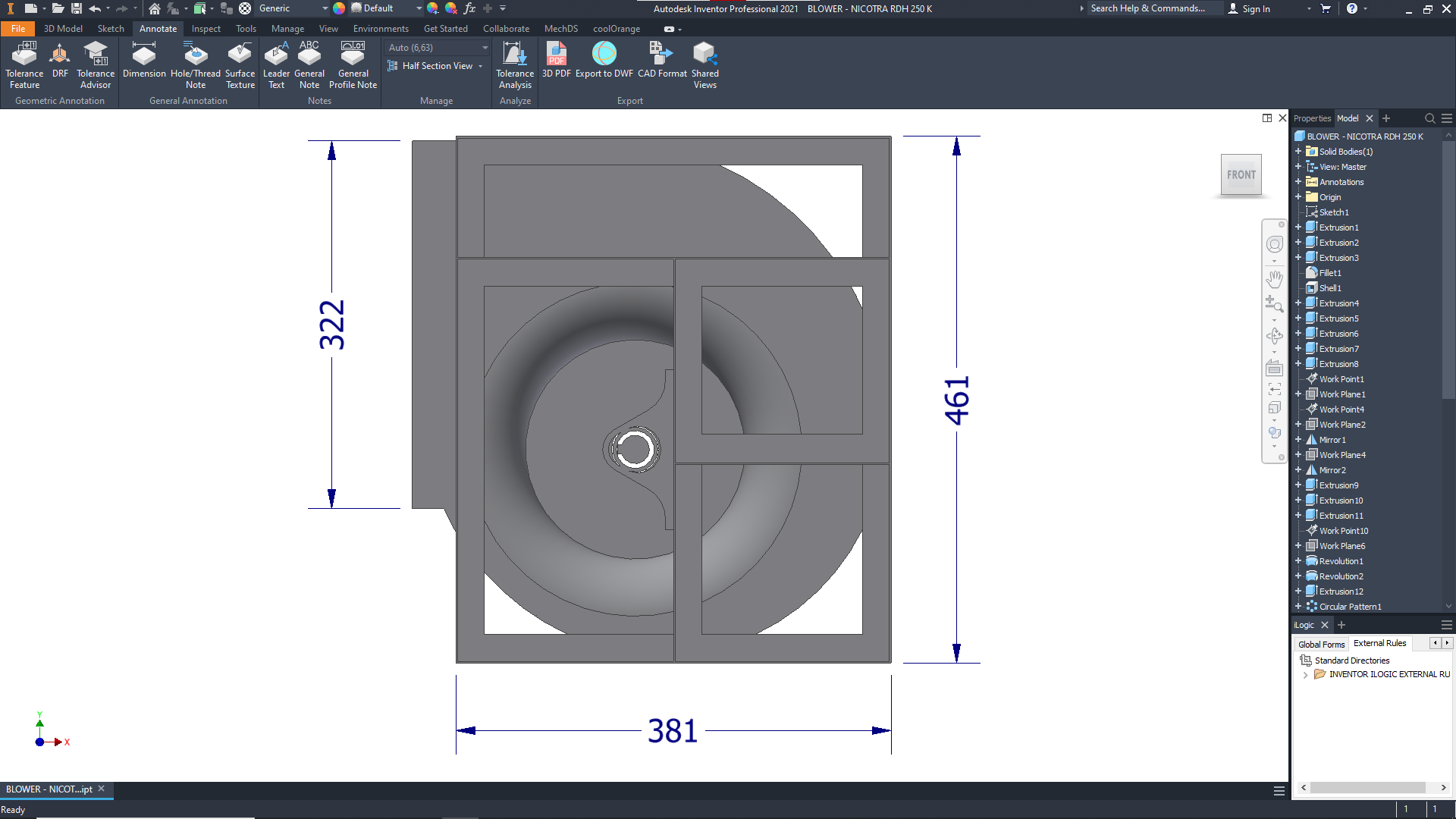1456x819 pixels.
Task: Click the FRONT face of the ViewCube
Action: pos(1241,174)
